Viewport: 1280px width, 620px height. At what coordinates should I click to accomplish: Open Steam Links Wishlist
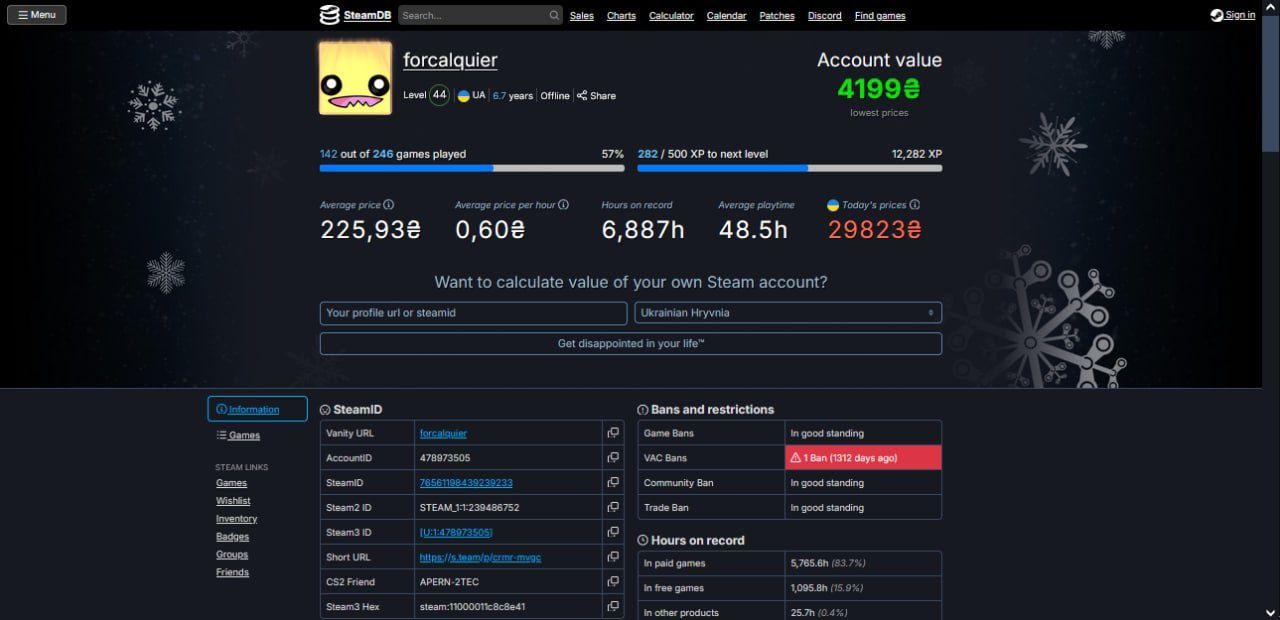(233, 501)
